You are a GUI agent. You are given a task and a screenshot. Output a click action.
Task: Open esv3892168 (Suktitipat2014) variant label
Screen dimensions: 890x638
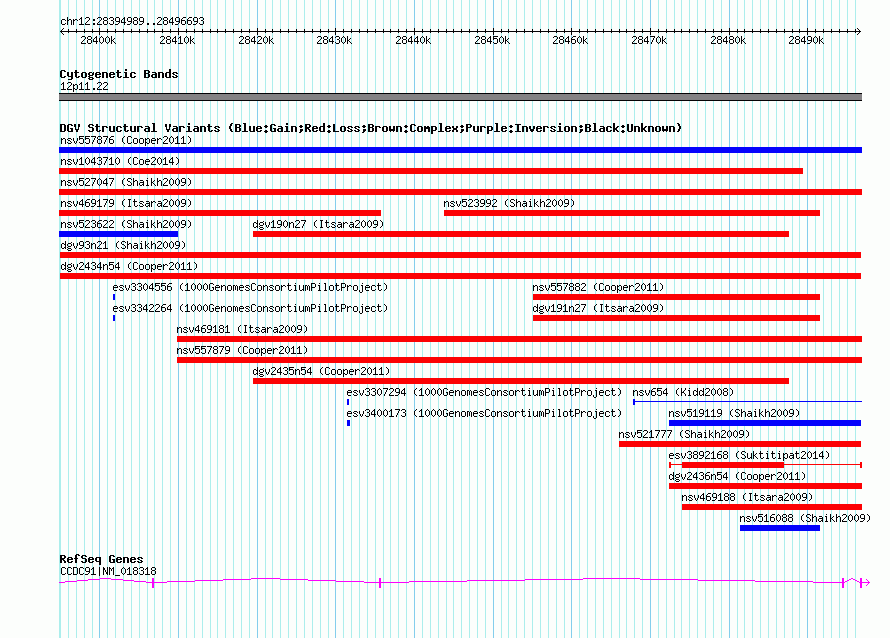click(749, 455)
